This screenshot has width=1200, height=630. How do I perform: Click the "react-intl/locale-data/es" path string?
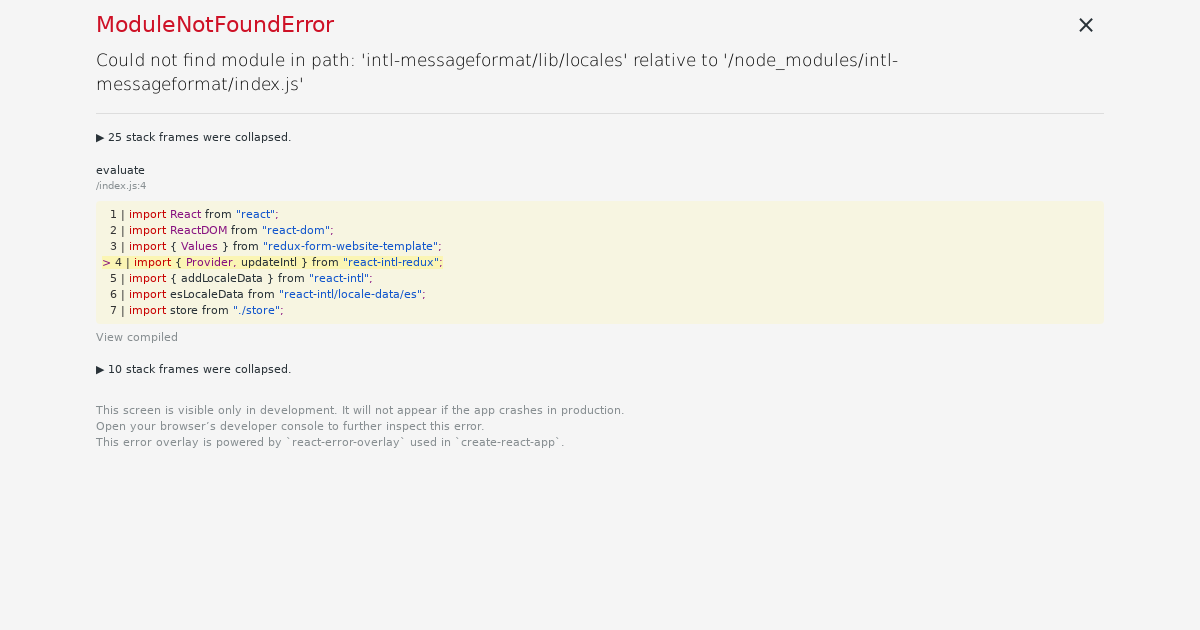pos(351,294)
